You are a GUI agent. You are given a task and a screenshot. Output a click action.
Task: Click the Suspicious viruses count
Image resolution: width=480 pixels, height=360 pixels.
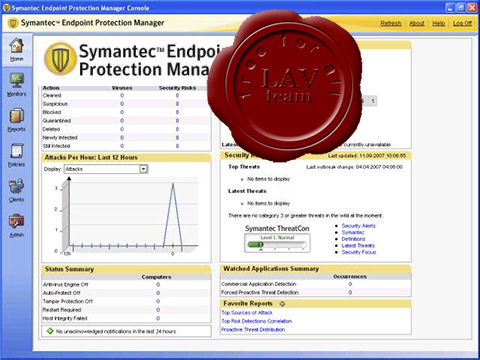click(122, 104)
